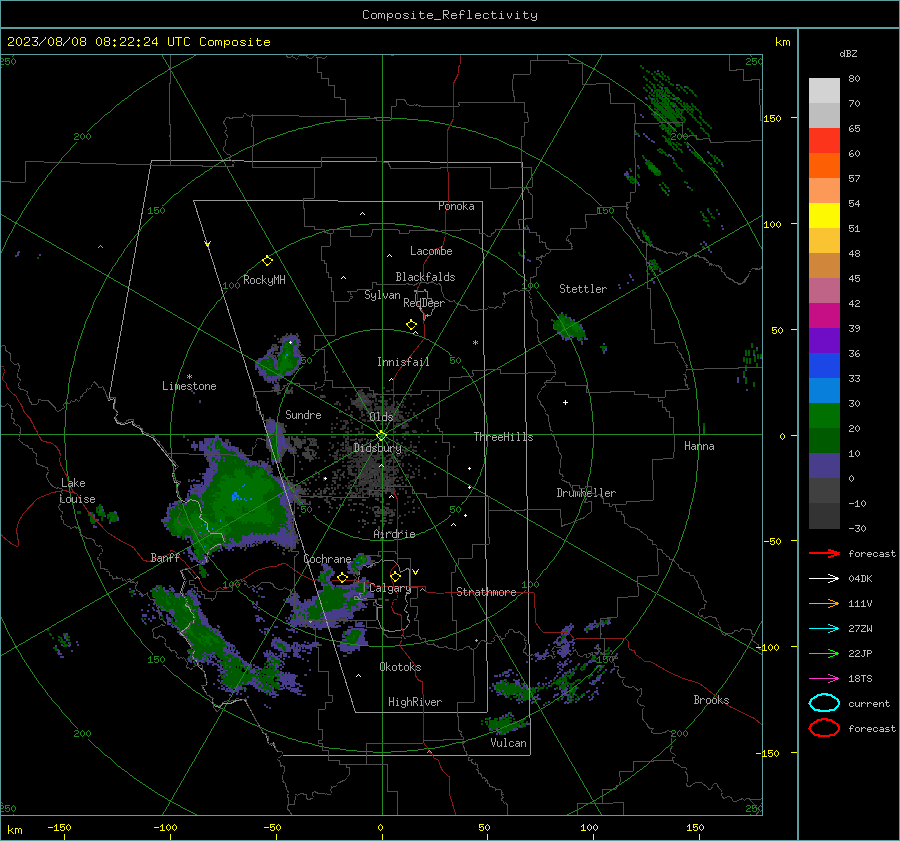Image resolution: width=900 pixels, height=841 pixels.
Task: Click the -100 tick on bottom km axis
Action: [x=165, y=827]
